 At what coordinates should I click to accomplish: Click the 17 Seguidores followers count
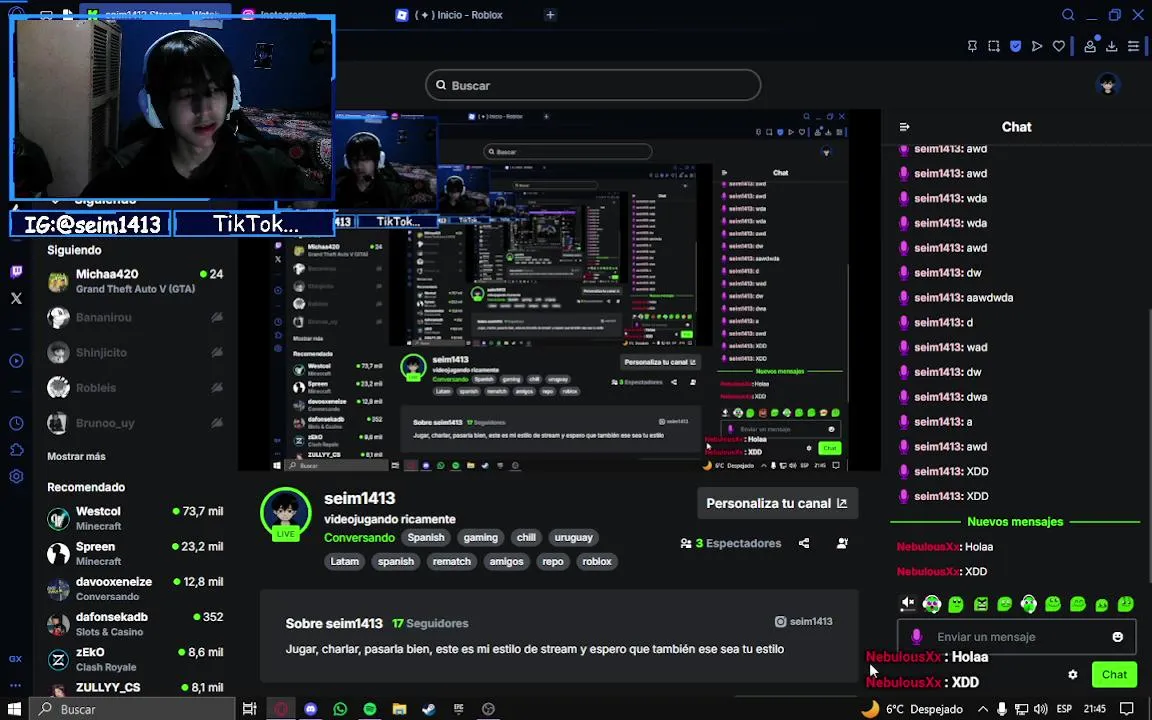click(430, 623)
